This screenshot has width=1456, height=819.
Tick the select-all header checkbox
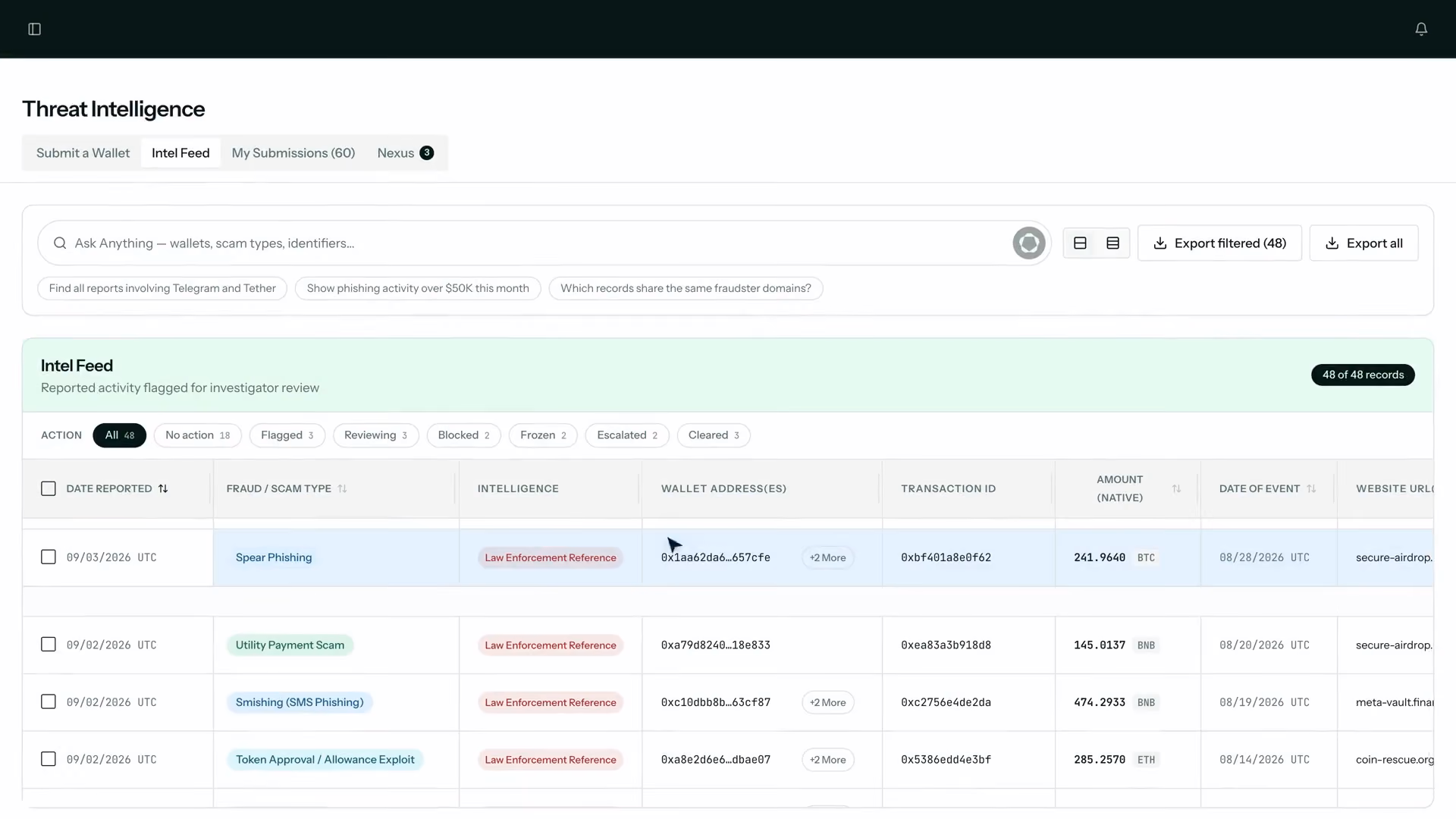49,489
